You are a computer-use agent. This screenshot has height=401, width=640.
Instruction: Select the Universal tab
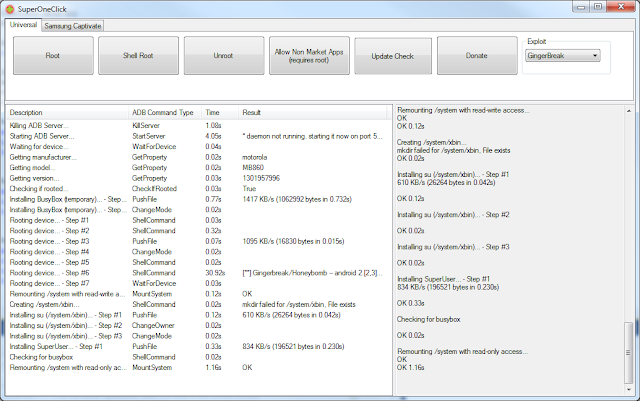(x=23, y=25)
